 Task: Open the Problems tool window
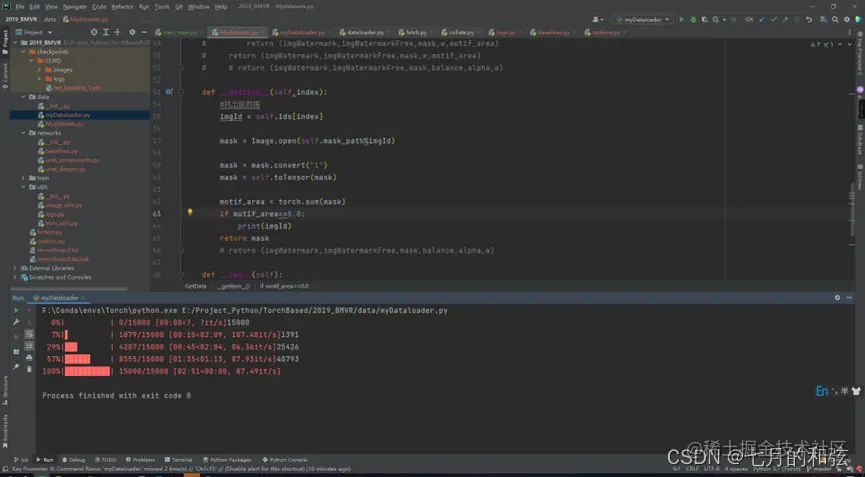pyautogui.click(x=140, y=460)
